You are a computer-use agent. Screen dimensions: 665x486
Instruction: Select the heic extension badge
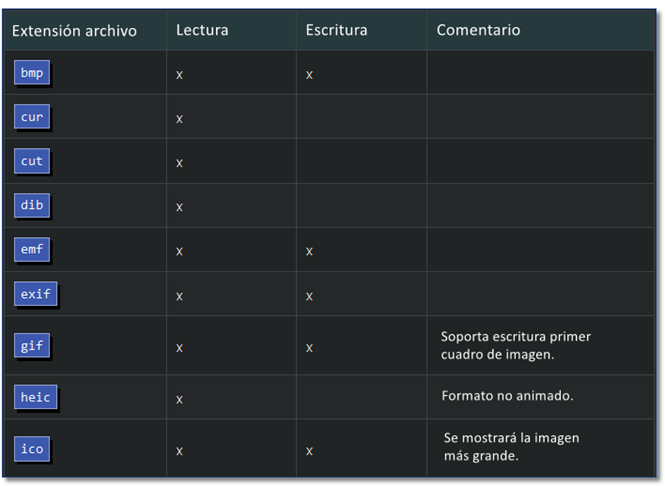(36, 397)
